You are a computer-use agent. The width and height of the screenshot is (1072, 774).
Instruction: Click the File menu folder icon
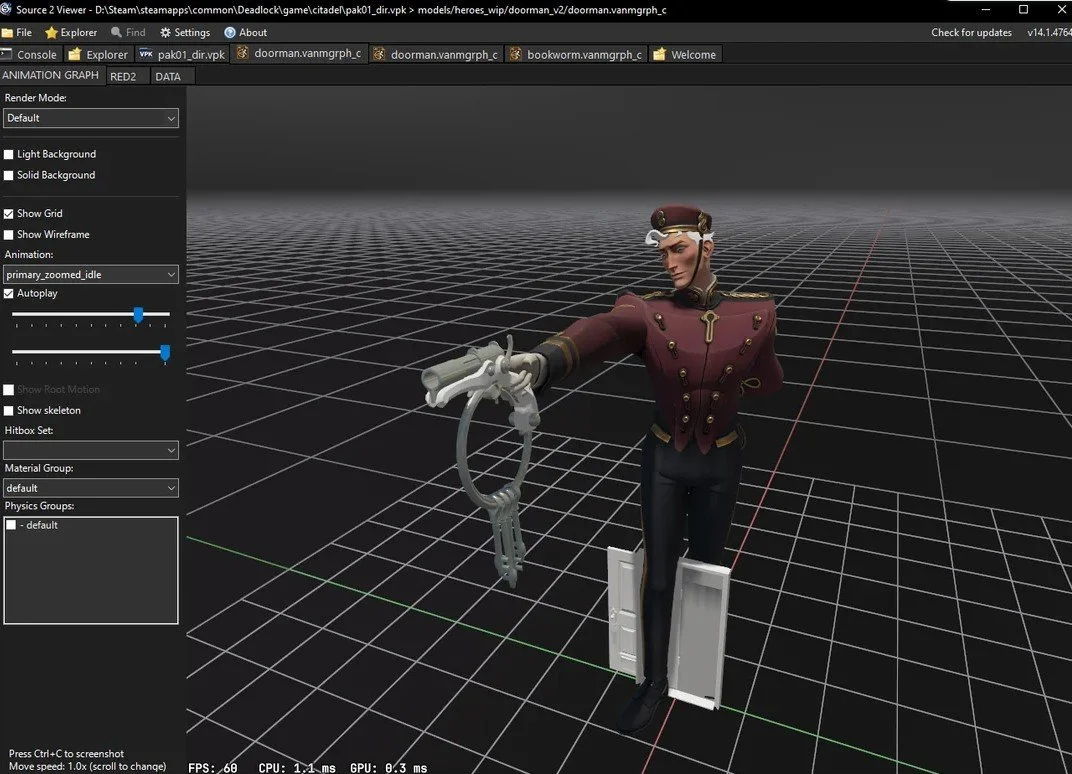pos(7,33)
